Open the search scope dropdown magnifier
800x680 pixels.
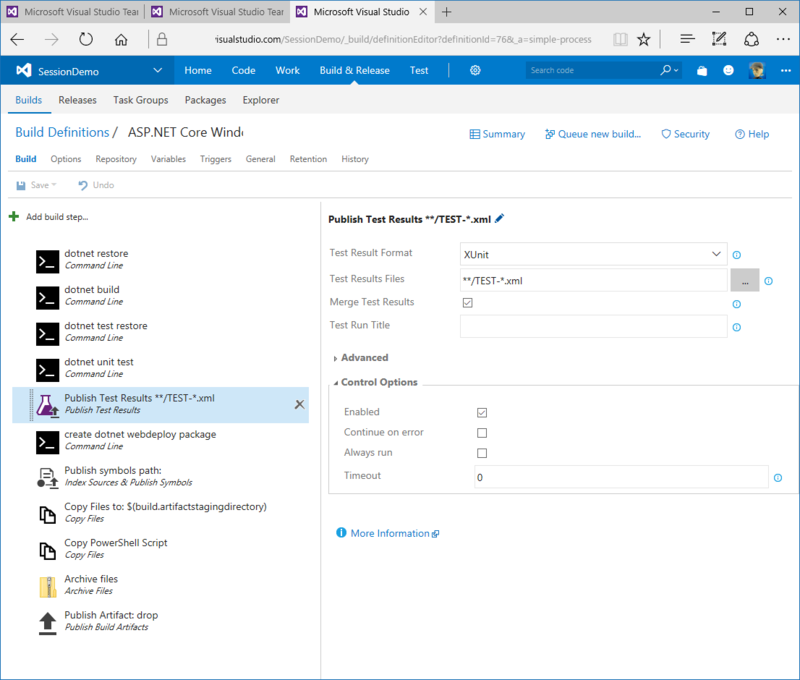pyautogui.click(x=669, y=70)
